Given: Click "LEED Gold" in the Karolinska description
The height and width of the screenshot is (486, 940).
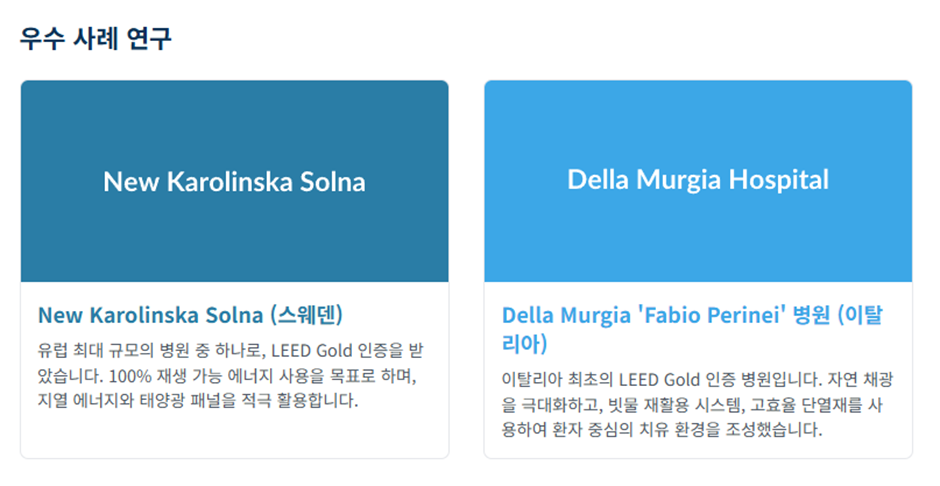Looking at the screenshot, I should click(311, 352).
